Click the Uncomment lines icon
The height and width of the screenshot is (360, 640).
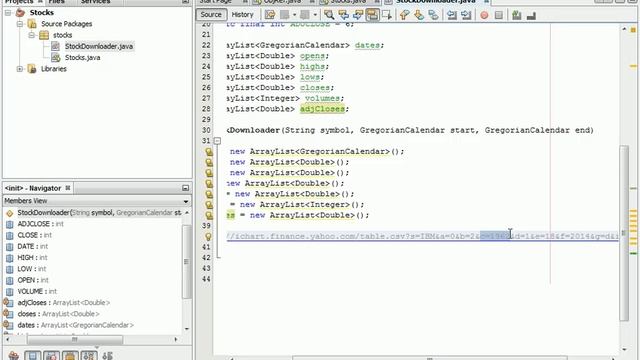531,16
